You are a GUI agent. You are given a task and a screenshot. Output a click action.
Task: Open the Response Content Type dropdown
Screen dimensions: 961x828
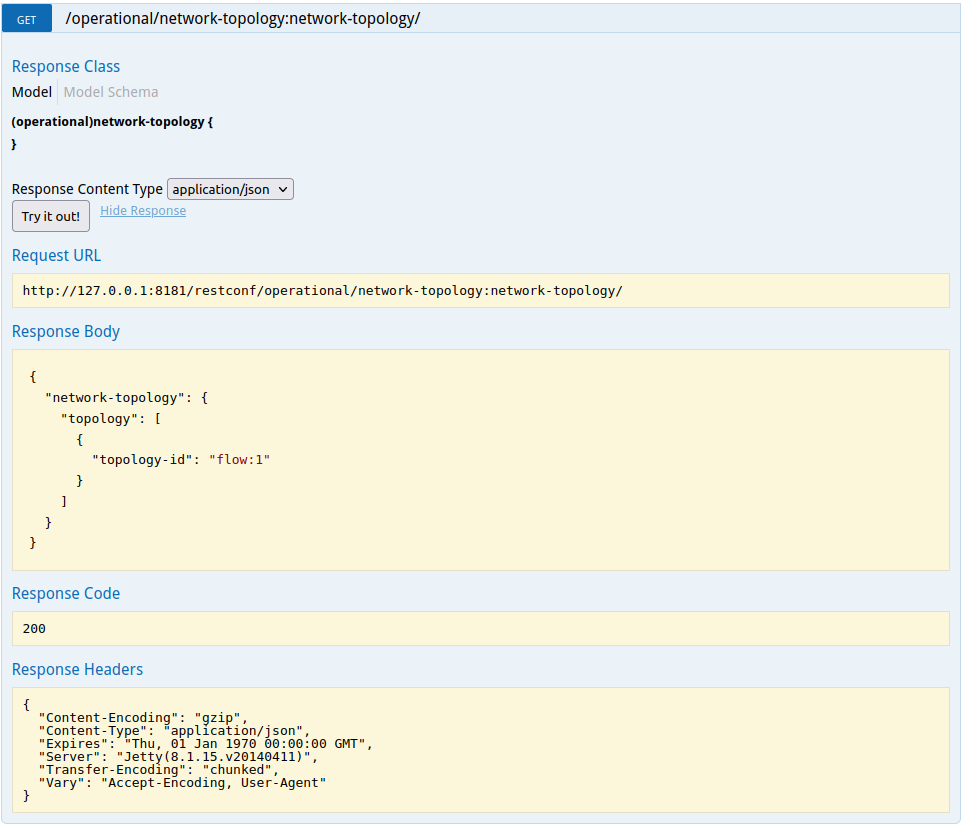coord(230,189)
